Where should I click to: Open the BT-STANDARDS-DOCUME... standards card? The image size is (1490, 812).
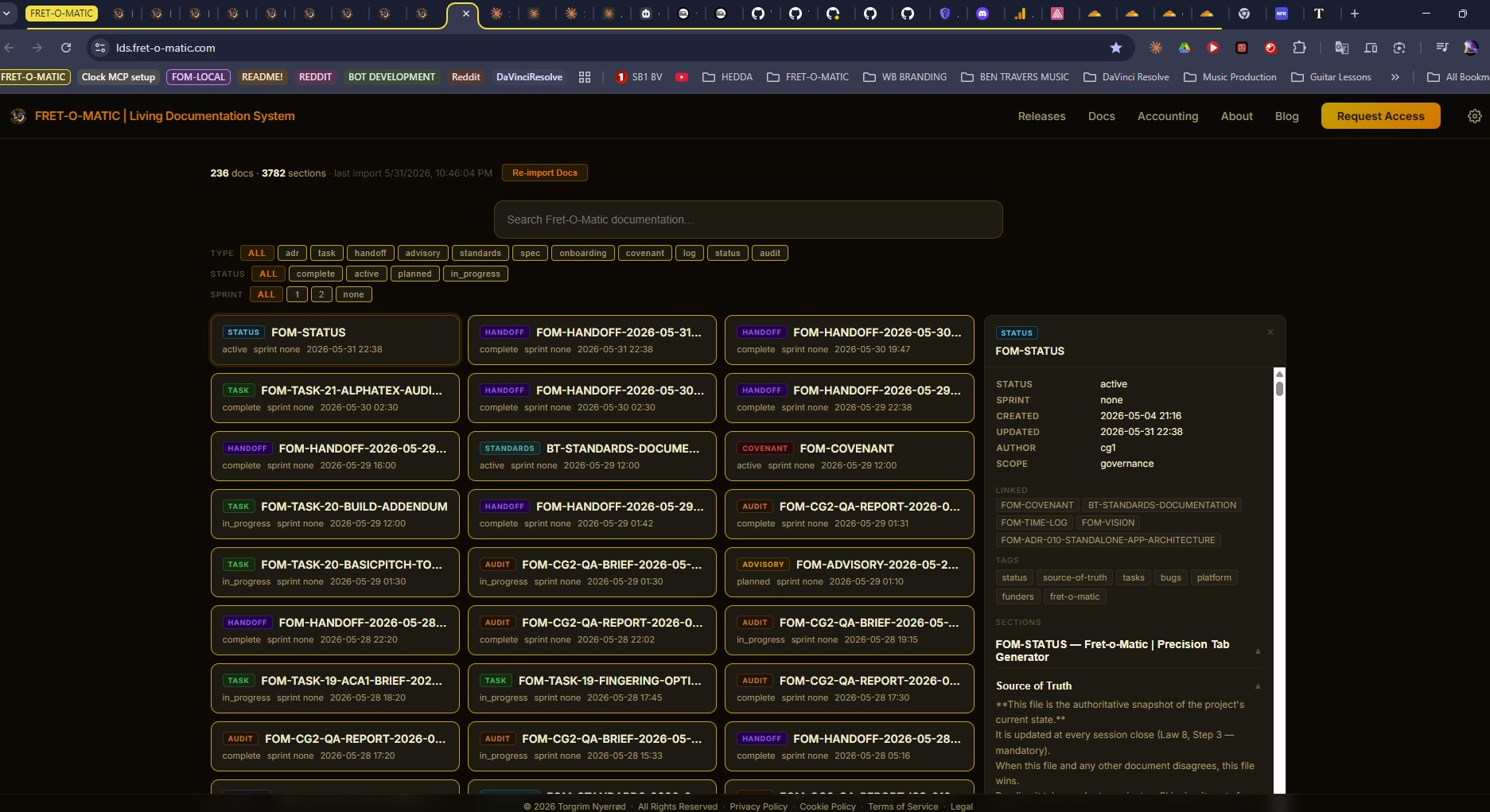click(x=592, y=456)
